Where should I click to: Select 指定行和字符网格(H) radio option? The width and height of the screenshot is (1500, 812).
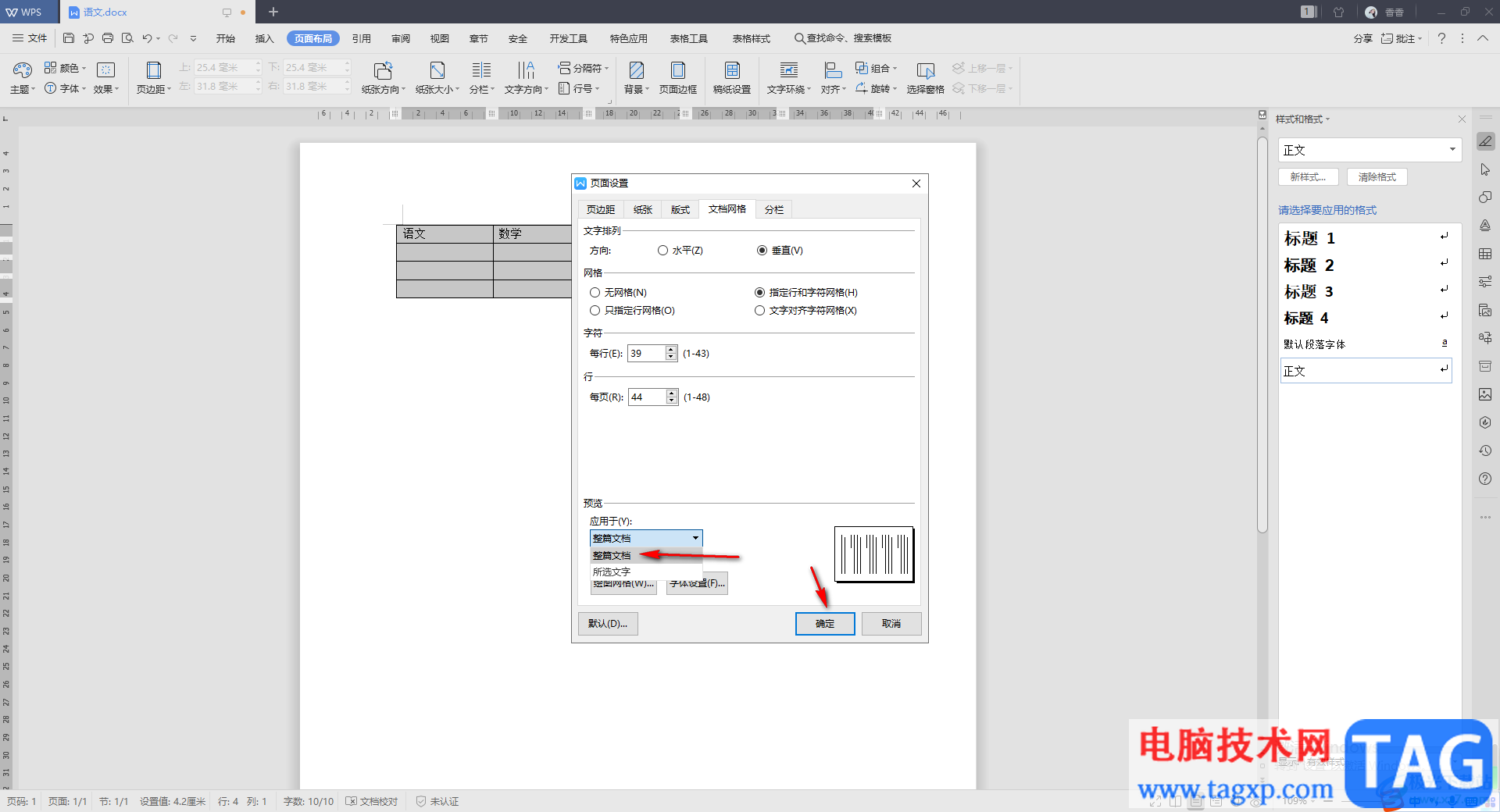coord(759,293)
